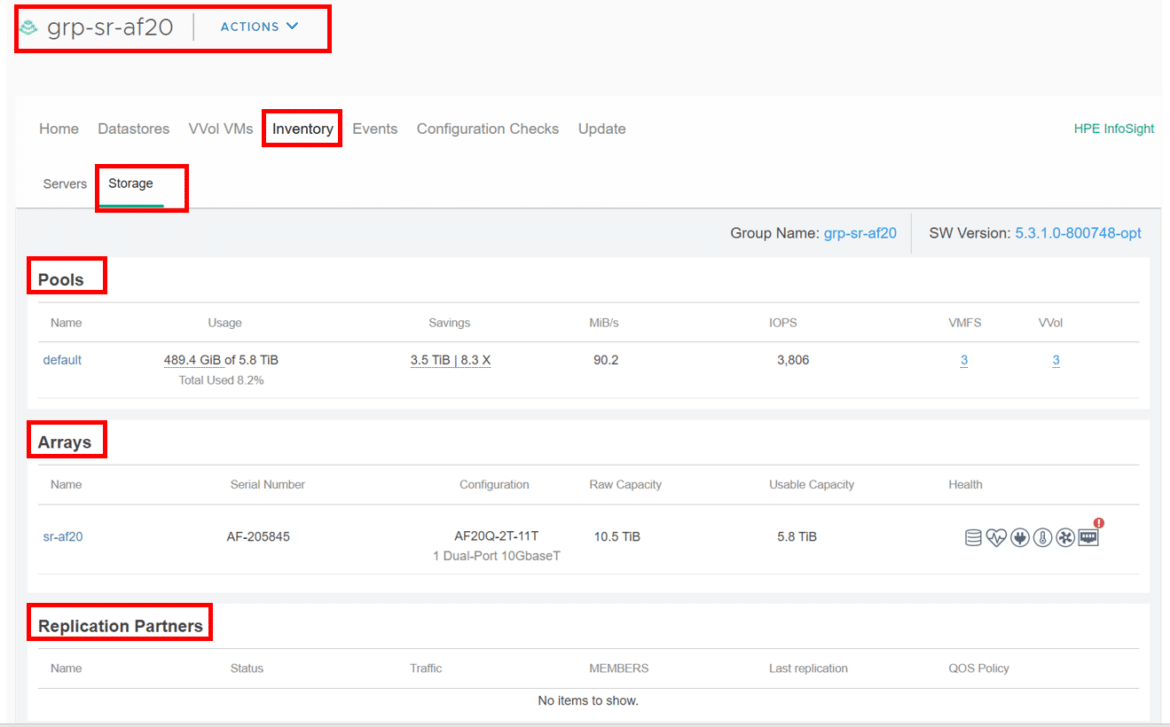Switch to the Servers sub-tab
The width and height of the screenshot is (1170, 727).
[x=65, y=184]
